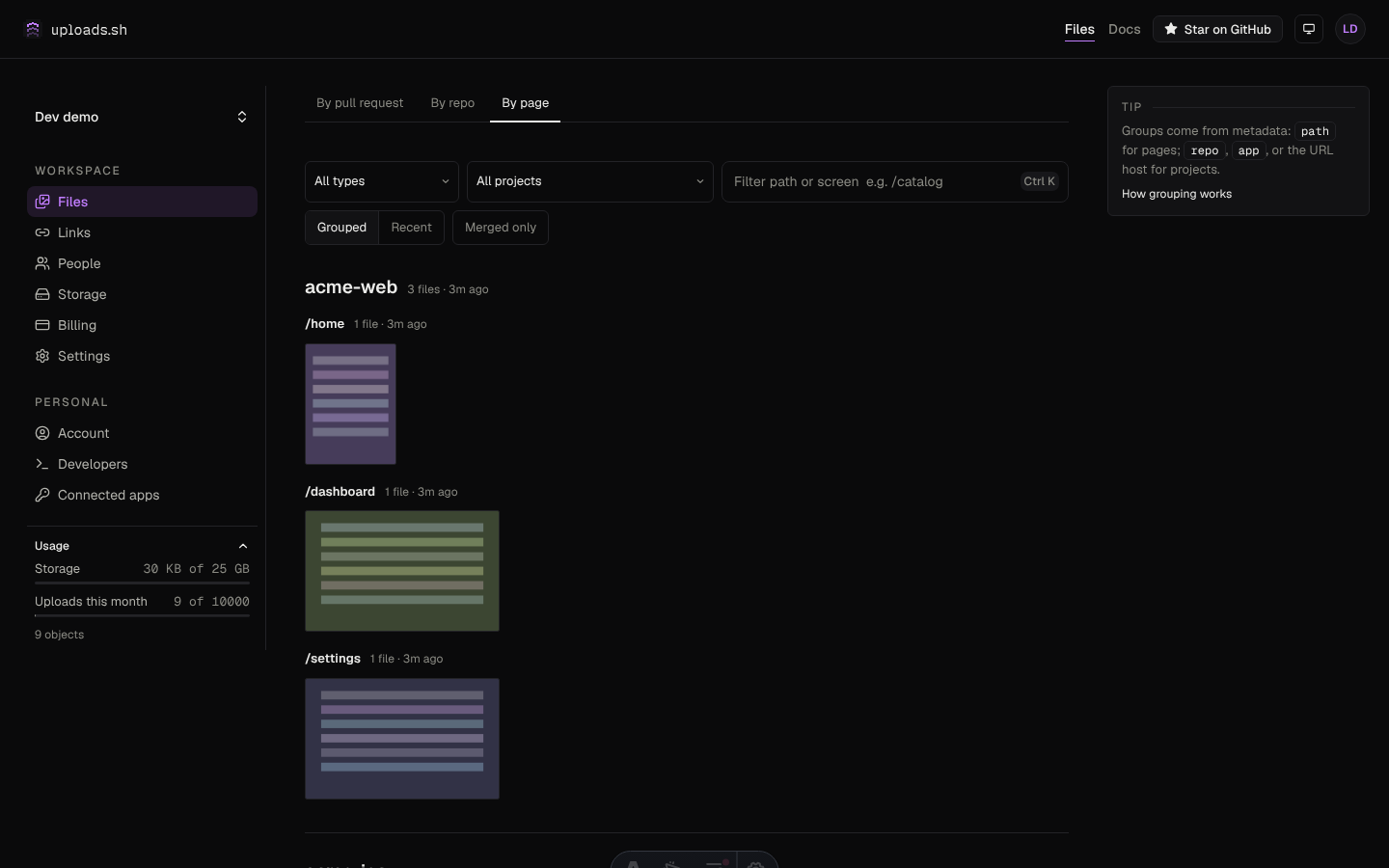Open Developers page
The width and height of the screenshot is (1389, 868).
(142, 464)
